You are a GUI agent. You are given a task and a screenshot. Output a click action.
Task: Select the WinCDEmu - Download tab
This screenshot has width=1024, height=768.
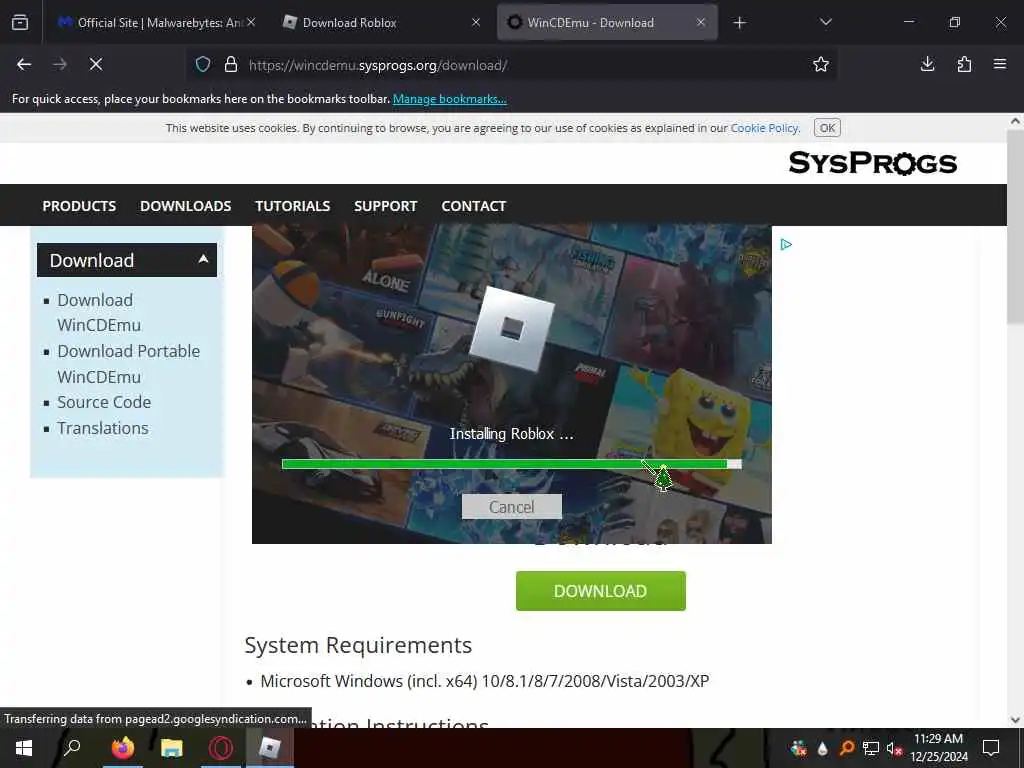(x=607, y=22)
